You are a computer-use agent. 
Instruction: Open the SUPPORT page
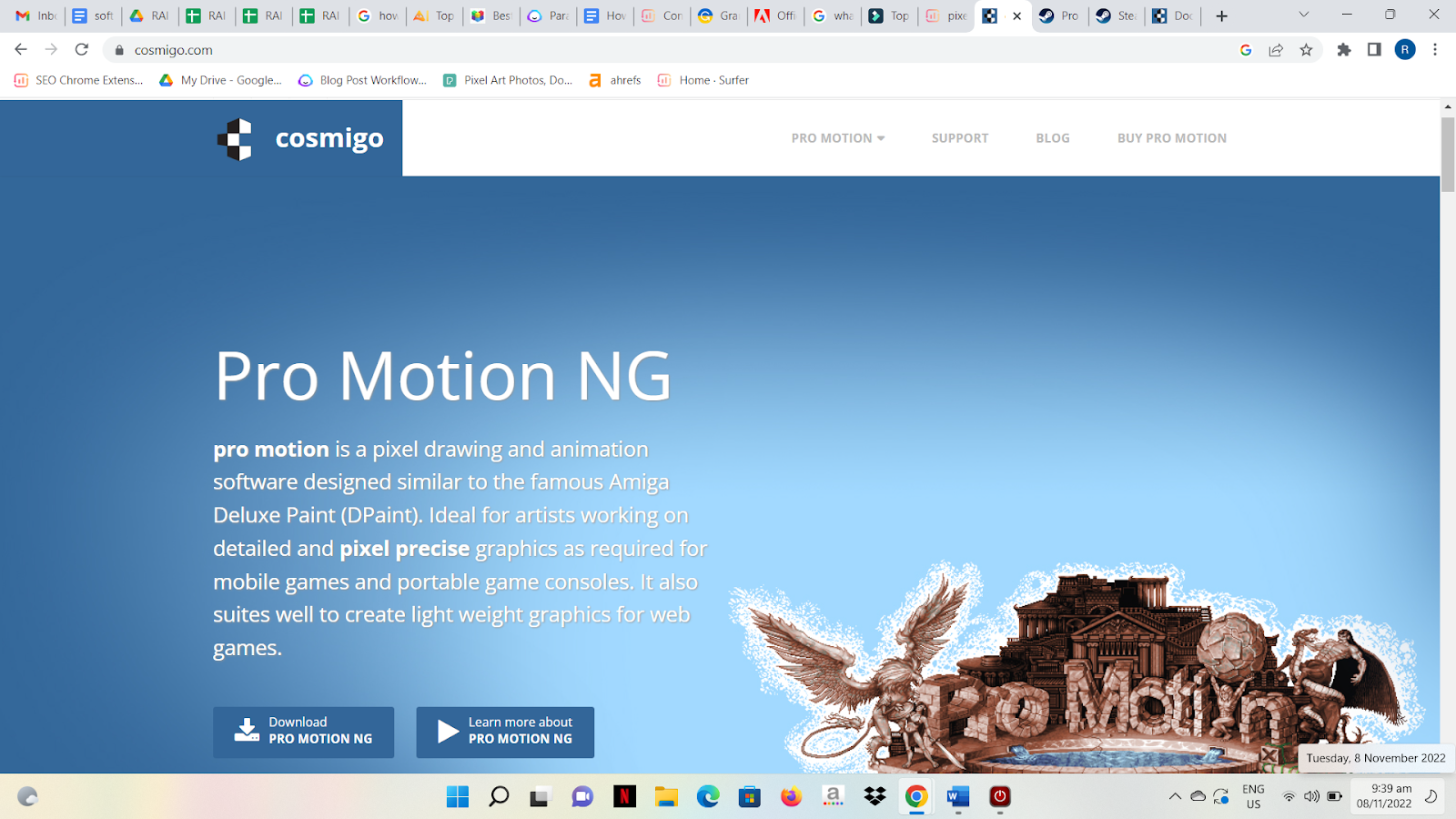point(959,138)
